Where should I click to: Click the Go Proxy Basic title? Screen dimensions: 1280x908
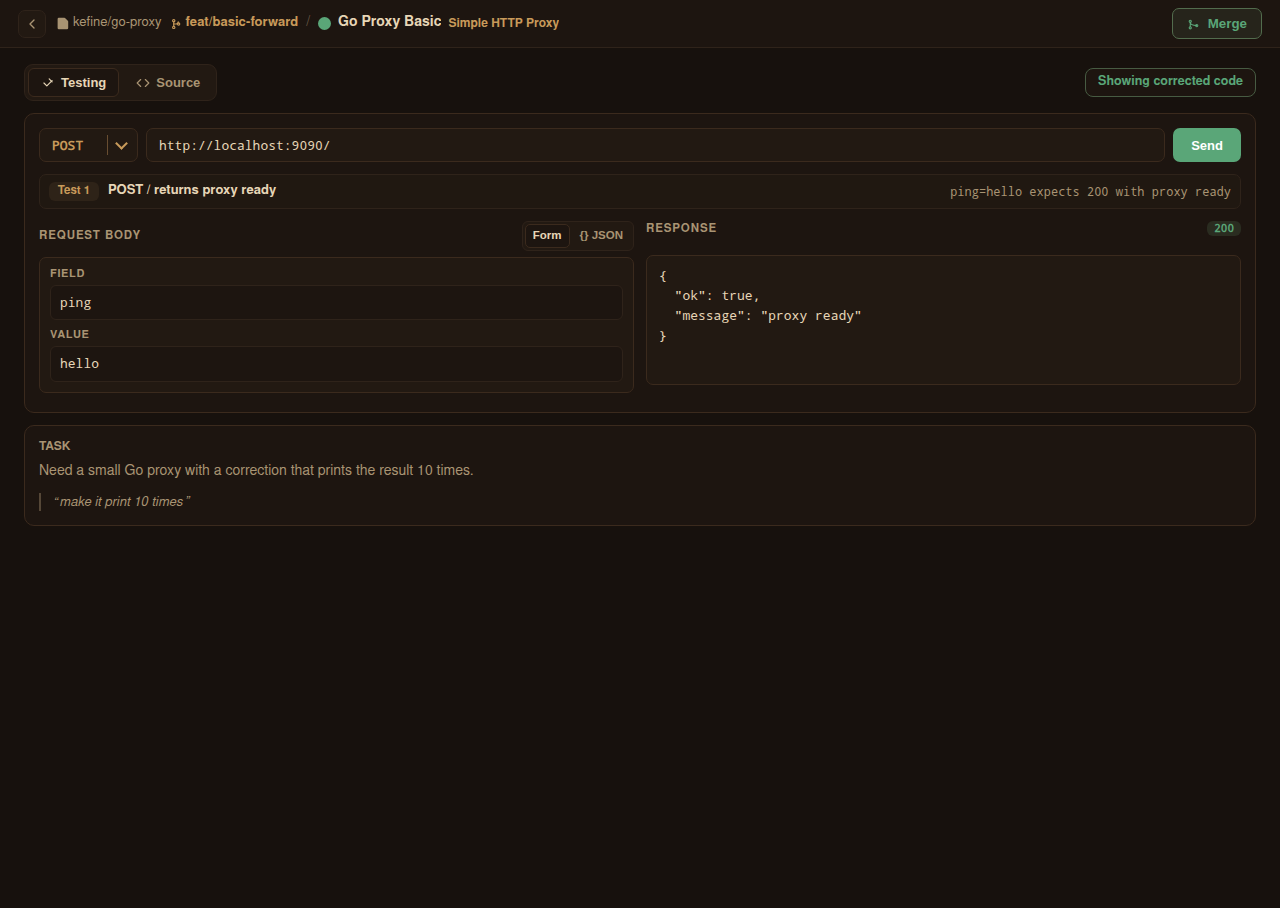coord(390,21)
